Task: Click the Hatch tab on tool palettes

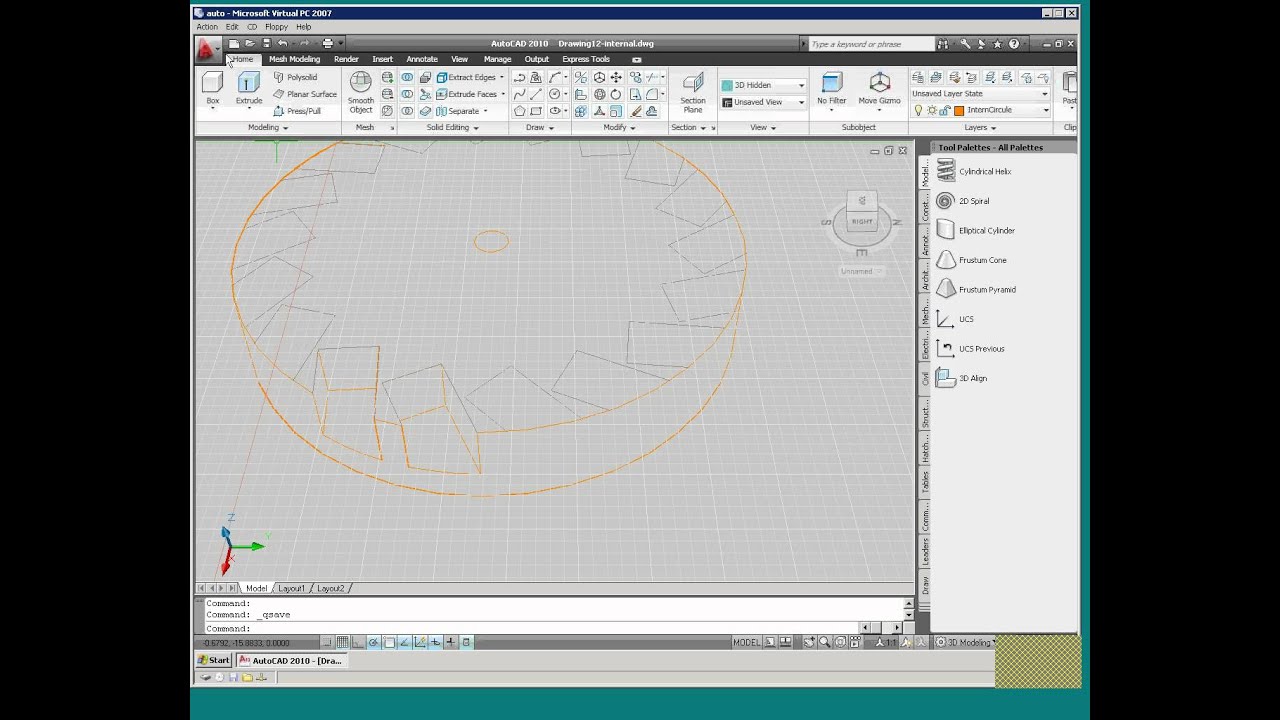Action: pyautogui.click(x=925, y=448)
